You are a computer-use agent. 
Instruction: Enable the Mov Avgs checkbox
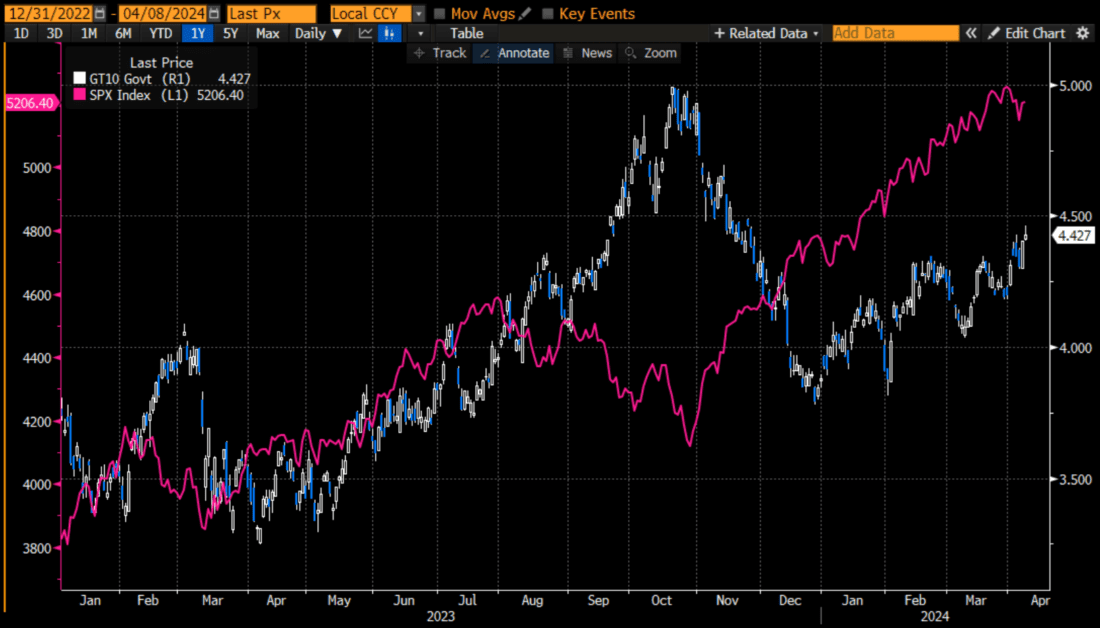pos(440,14)
